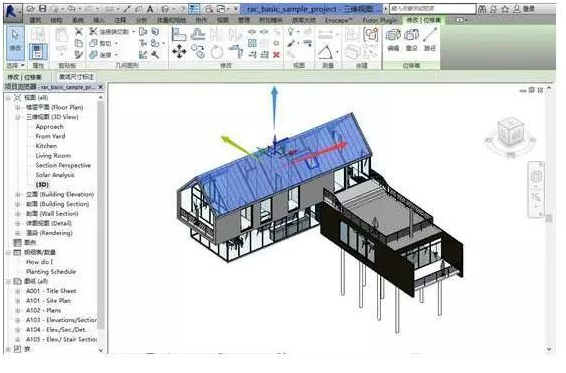
Task: Toggle Thin Lines in quick access toolbar
Action: (194, 9)
